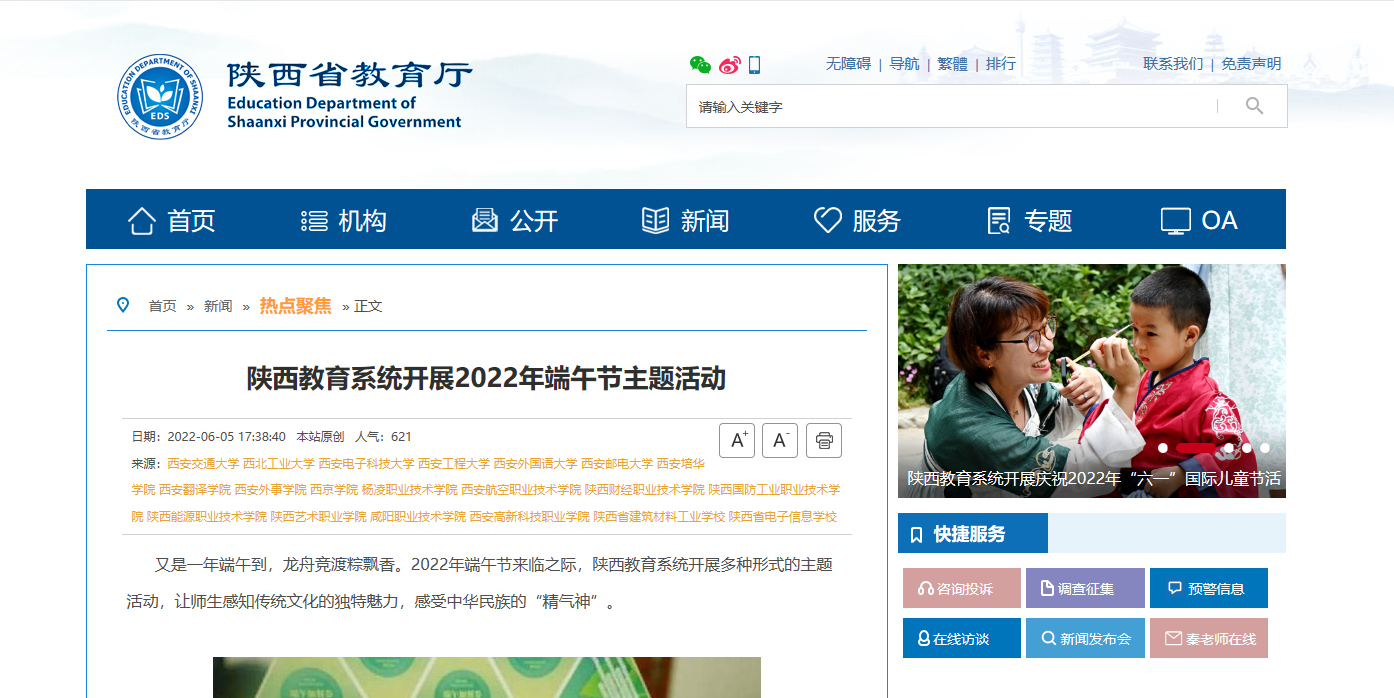Open the WeChat icon in header
The image size is (1394, 698).
(700, 65)
